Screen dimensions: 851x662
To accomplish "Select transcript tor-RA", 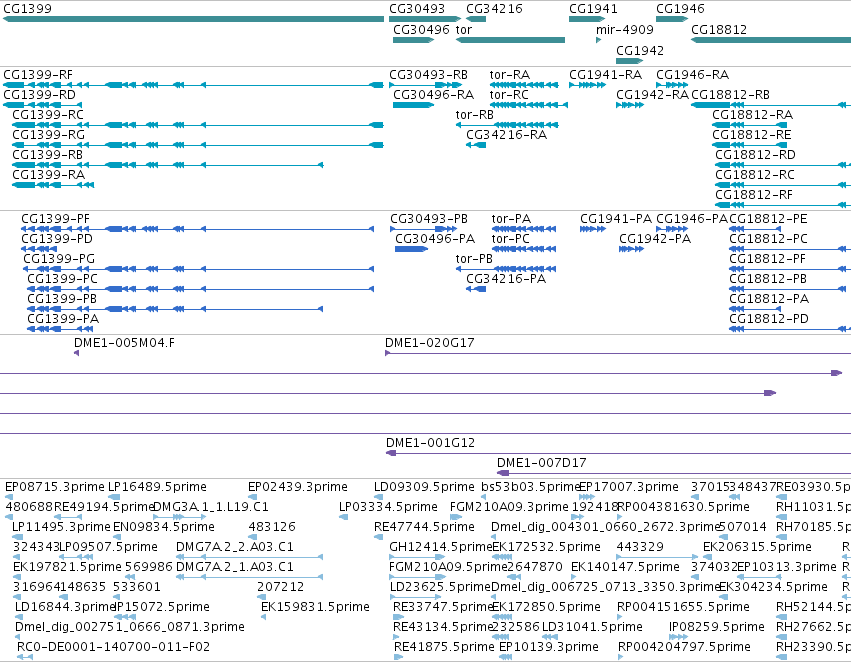I will click(524, 85).
